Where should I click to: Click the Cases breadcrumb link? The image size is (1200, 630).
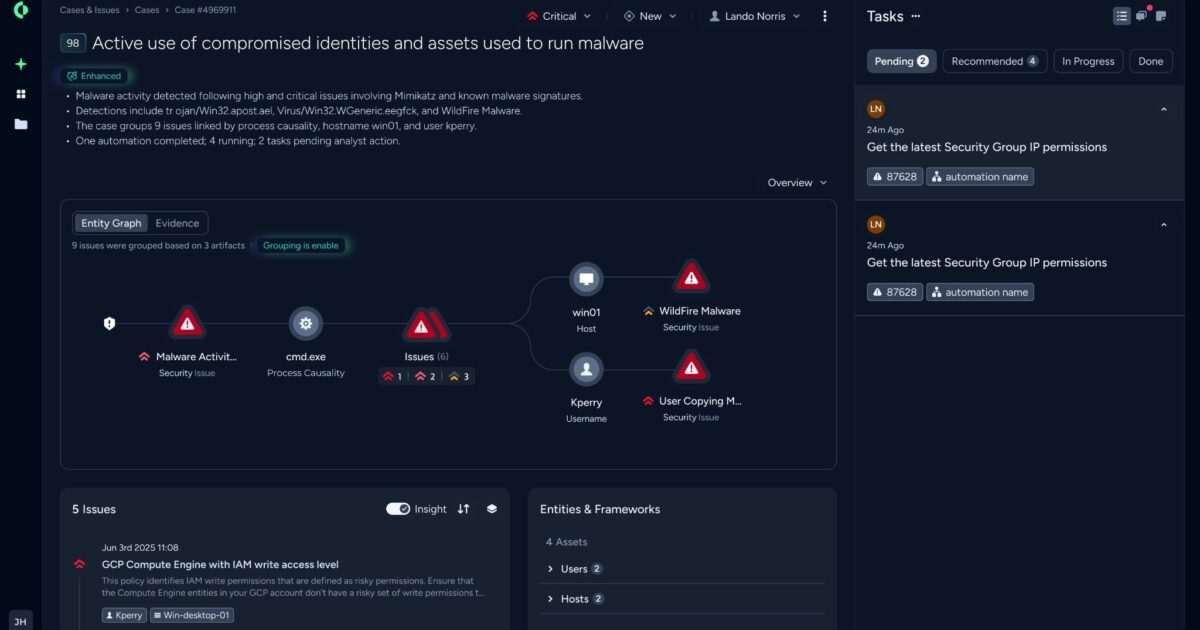coord(146,9)
